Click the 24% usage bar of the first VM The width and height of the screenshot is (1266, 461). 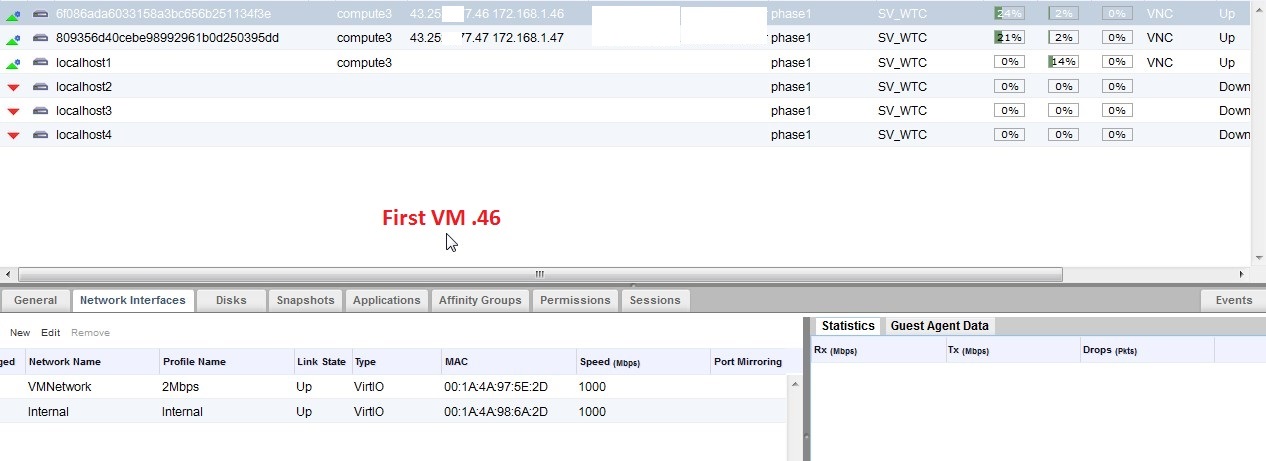(x=1009, y=14)
